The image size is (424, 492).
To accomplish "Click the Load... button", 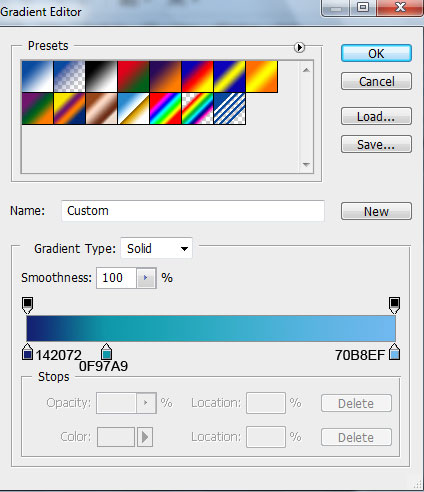I will click(376, 116).
